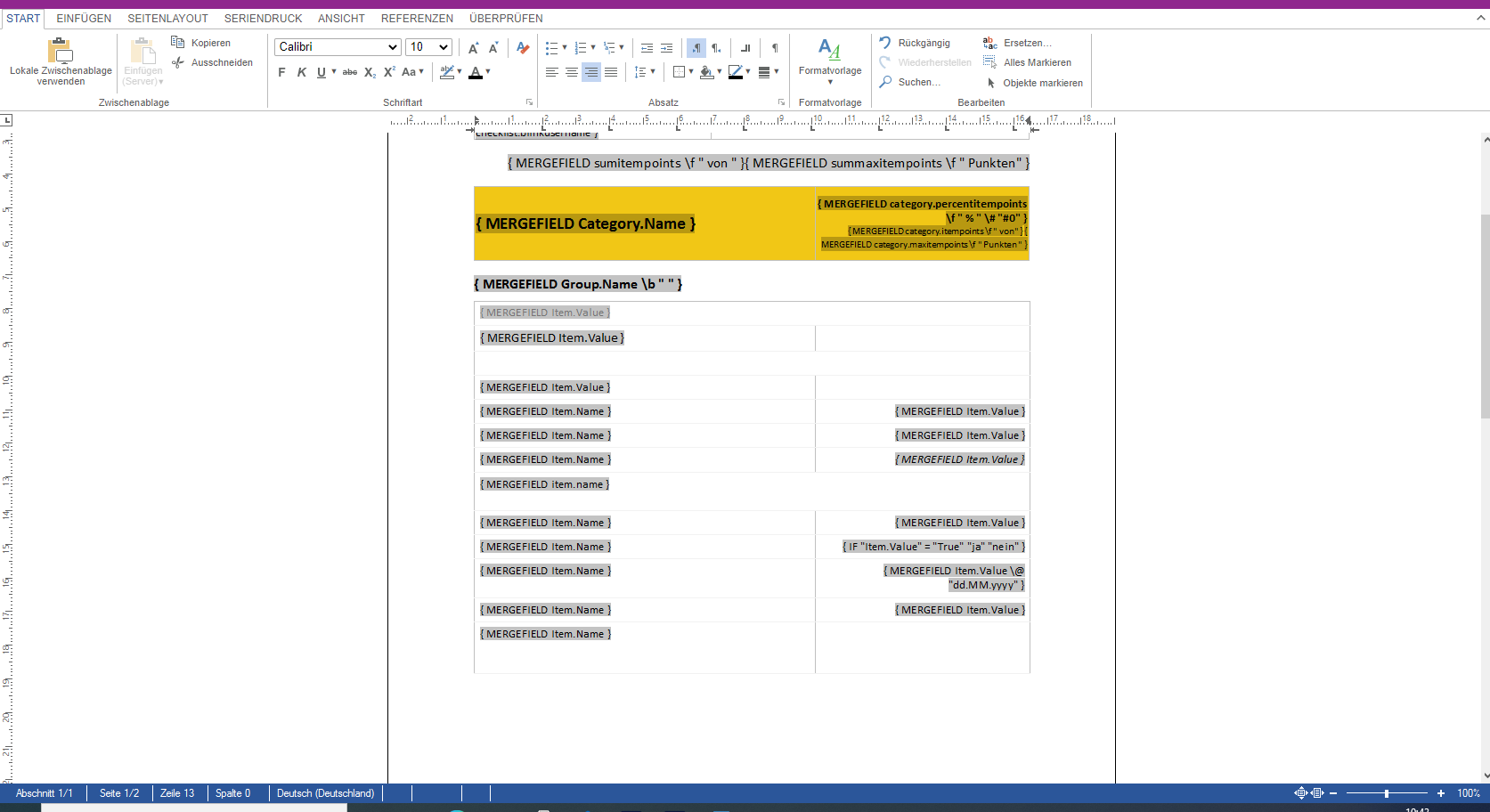Viewport: 1490px width, 812px height.
Task: Click the Alles Markieren button label
Action: 1038,62
